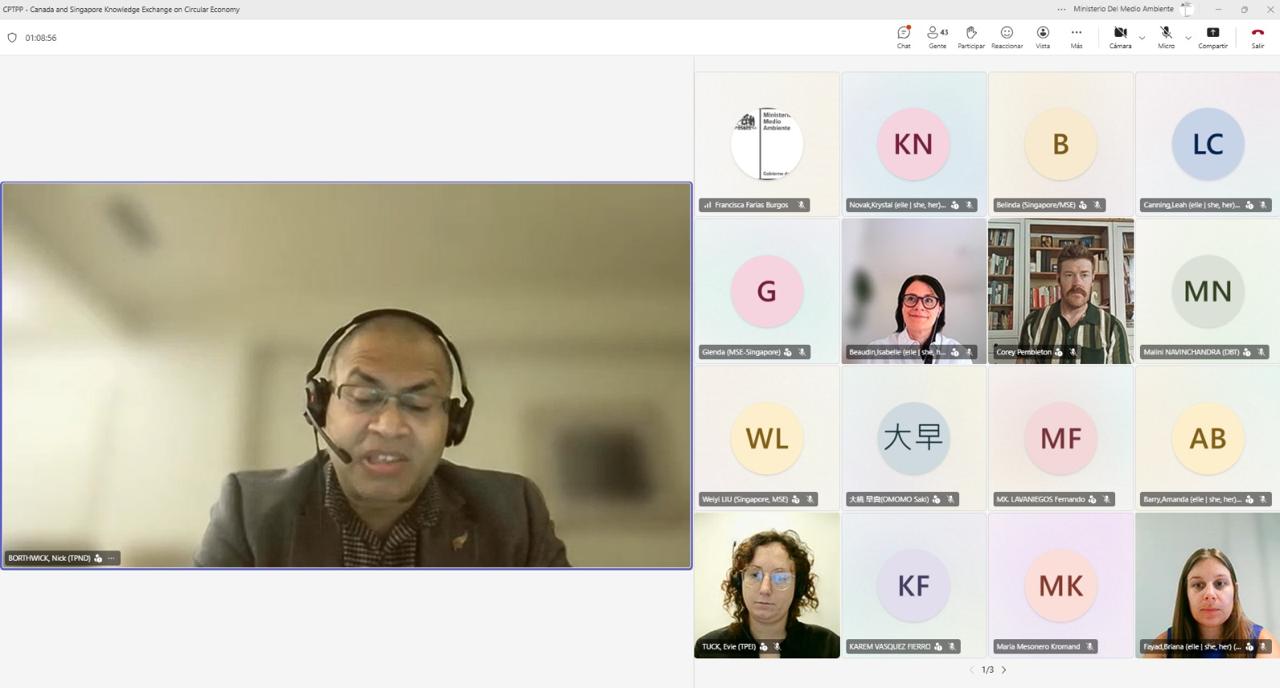Toggle the Cámara on or off
1280x688 pixels.
1120,37
